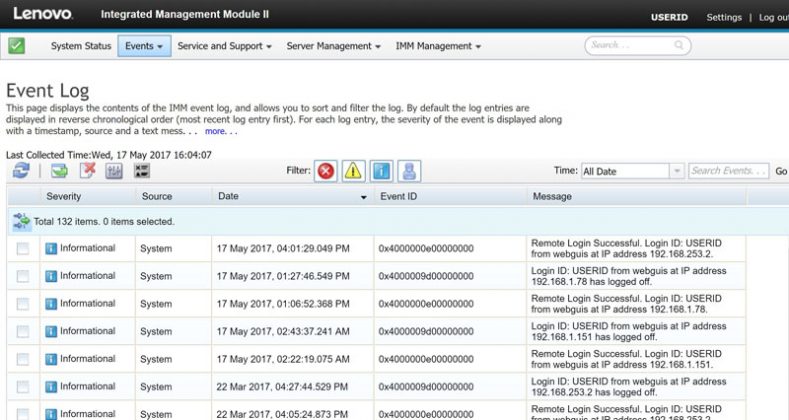This screenshot has height=420, width=789.
Task: Open the log settings sliders icon
Action: pos(114,171)
